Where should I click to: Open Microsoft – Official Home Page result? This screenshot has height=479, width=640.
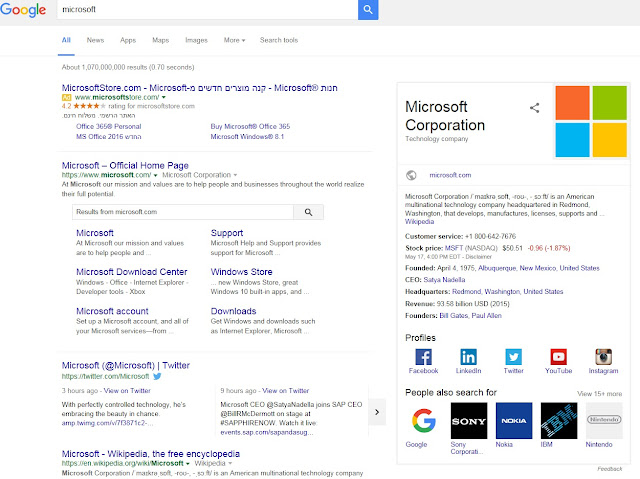click(125, 166)
